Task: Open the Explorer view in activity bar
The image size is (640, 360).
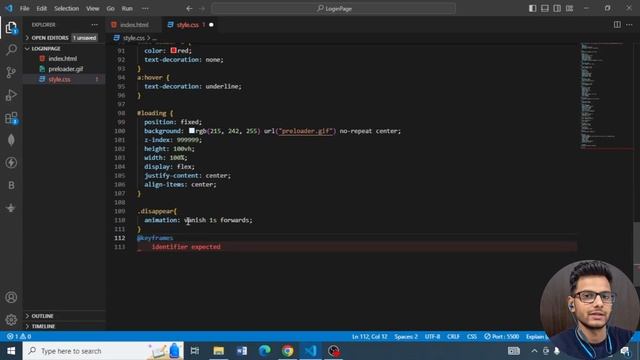Action: (x=11, y=27)
